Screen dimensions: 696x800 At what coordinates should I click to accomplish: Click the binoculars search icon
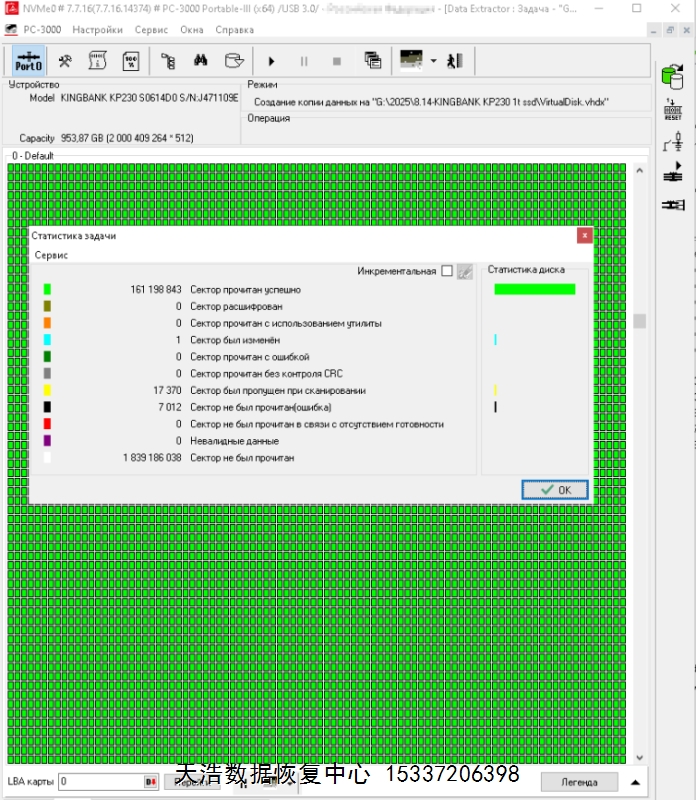point(200,61)
